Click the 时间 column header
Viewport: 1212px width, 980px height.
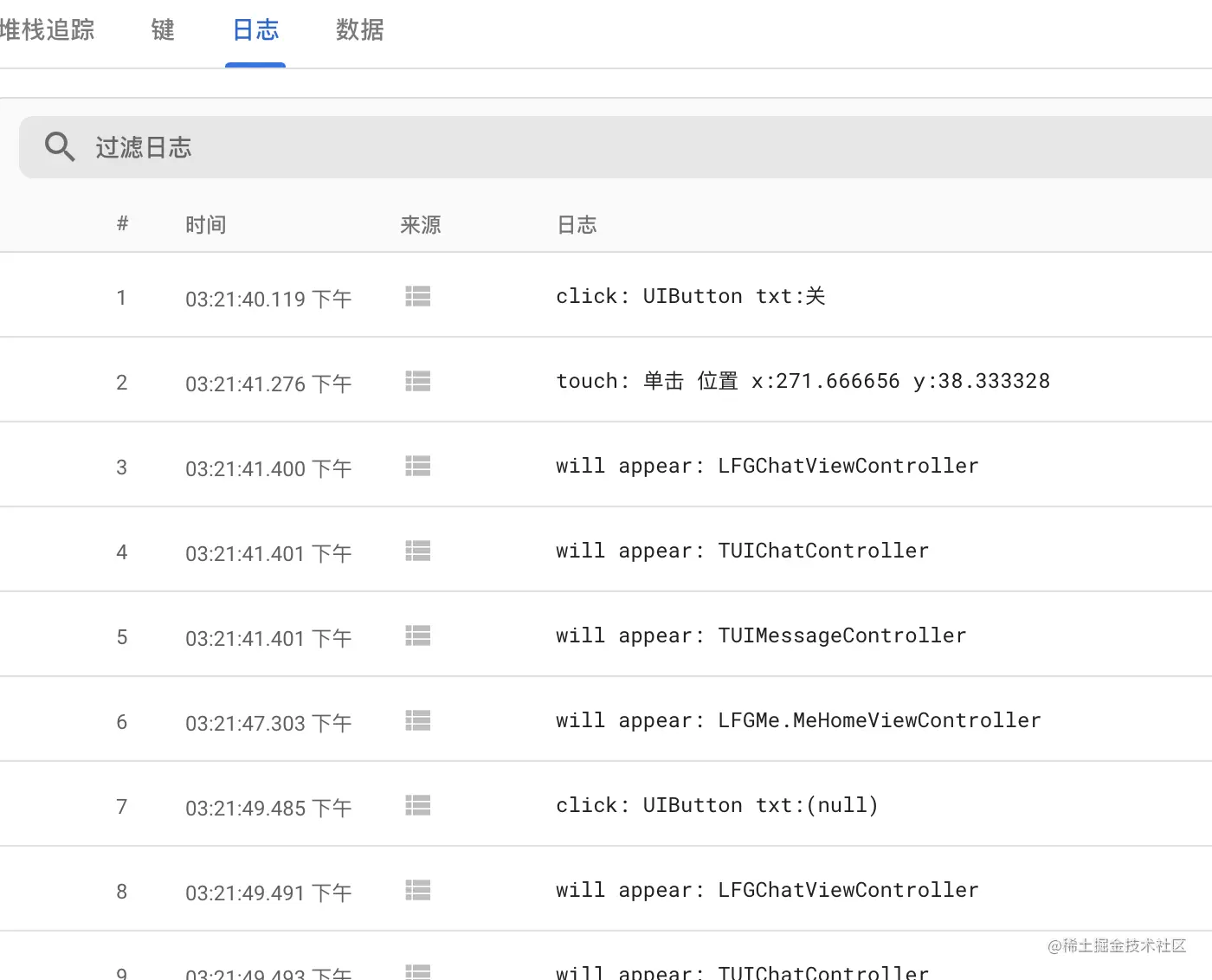[206, 225]
